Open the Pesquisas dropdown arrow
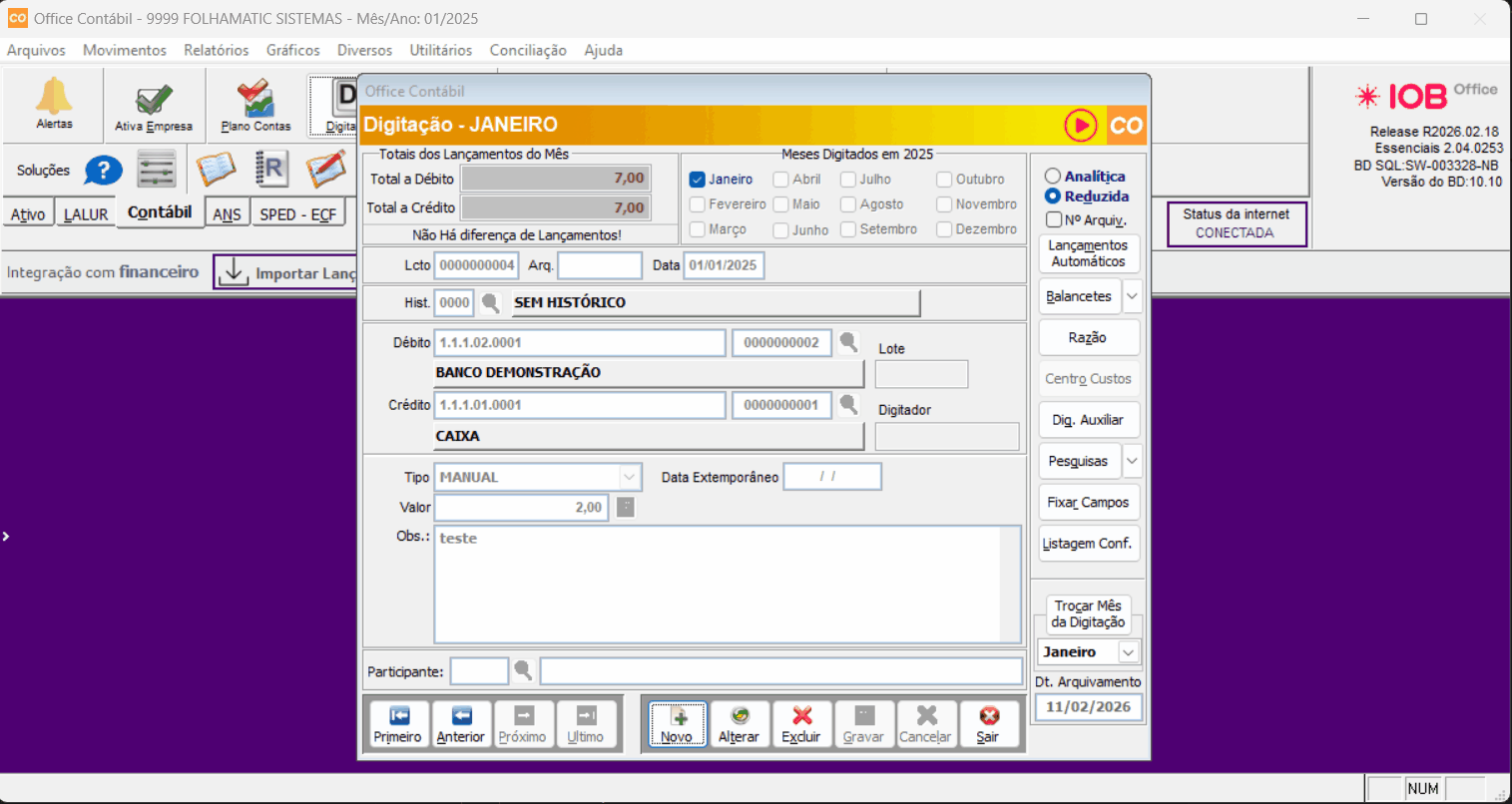This screenshot has height=804, width=1512. [1132, 461]
